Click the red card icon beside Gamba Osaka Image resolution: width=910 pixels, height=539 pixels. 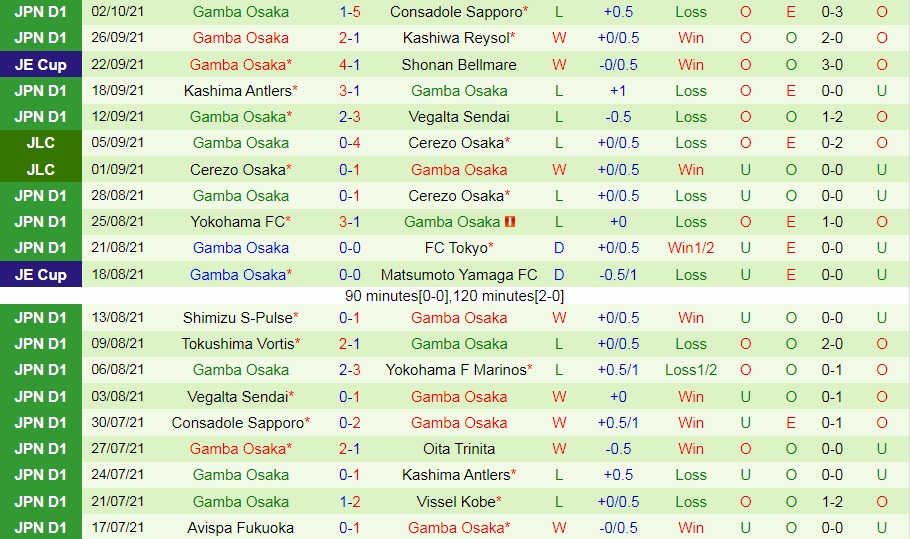pyautogui.click(x=509, y=222)
